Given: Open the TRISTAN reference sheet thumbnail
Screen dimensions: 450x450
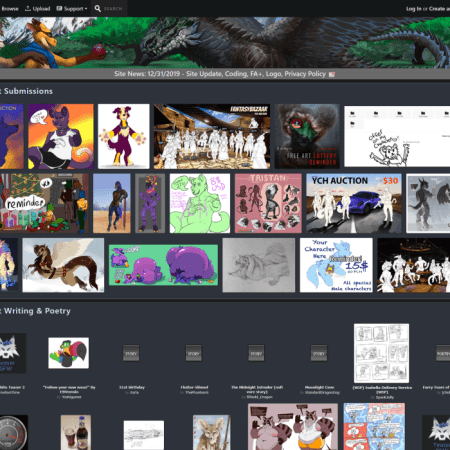Looking at the screenshot, I should 268,203.
